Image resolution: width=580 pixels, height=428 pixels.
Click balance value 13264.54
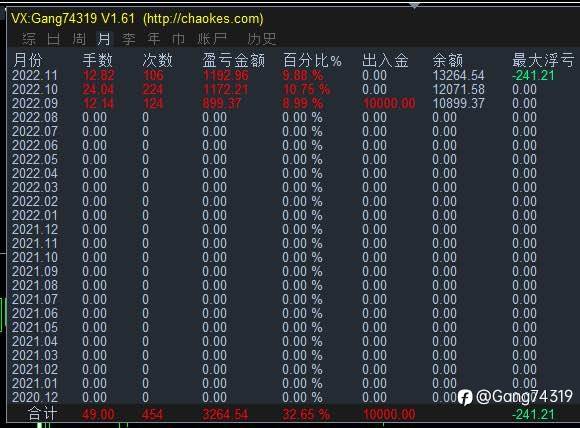(458, 75)
